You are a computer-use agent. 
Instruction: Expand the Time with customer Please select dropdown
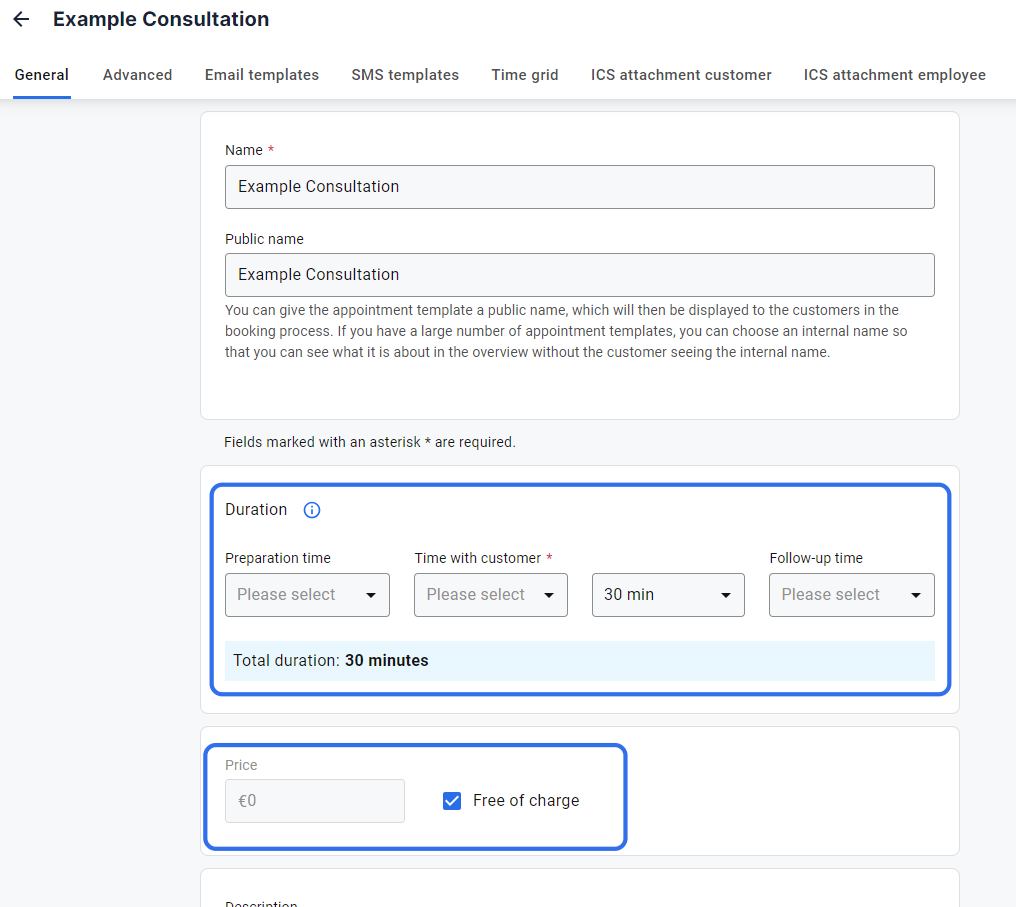pyautogui.click(x=491, y=595)
